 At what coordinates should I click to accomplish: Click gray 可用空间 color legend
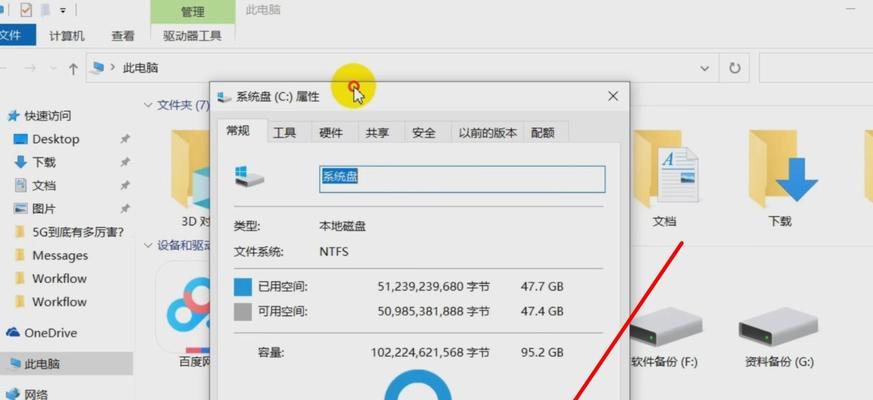pos(243,311)
